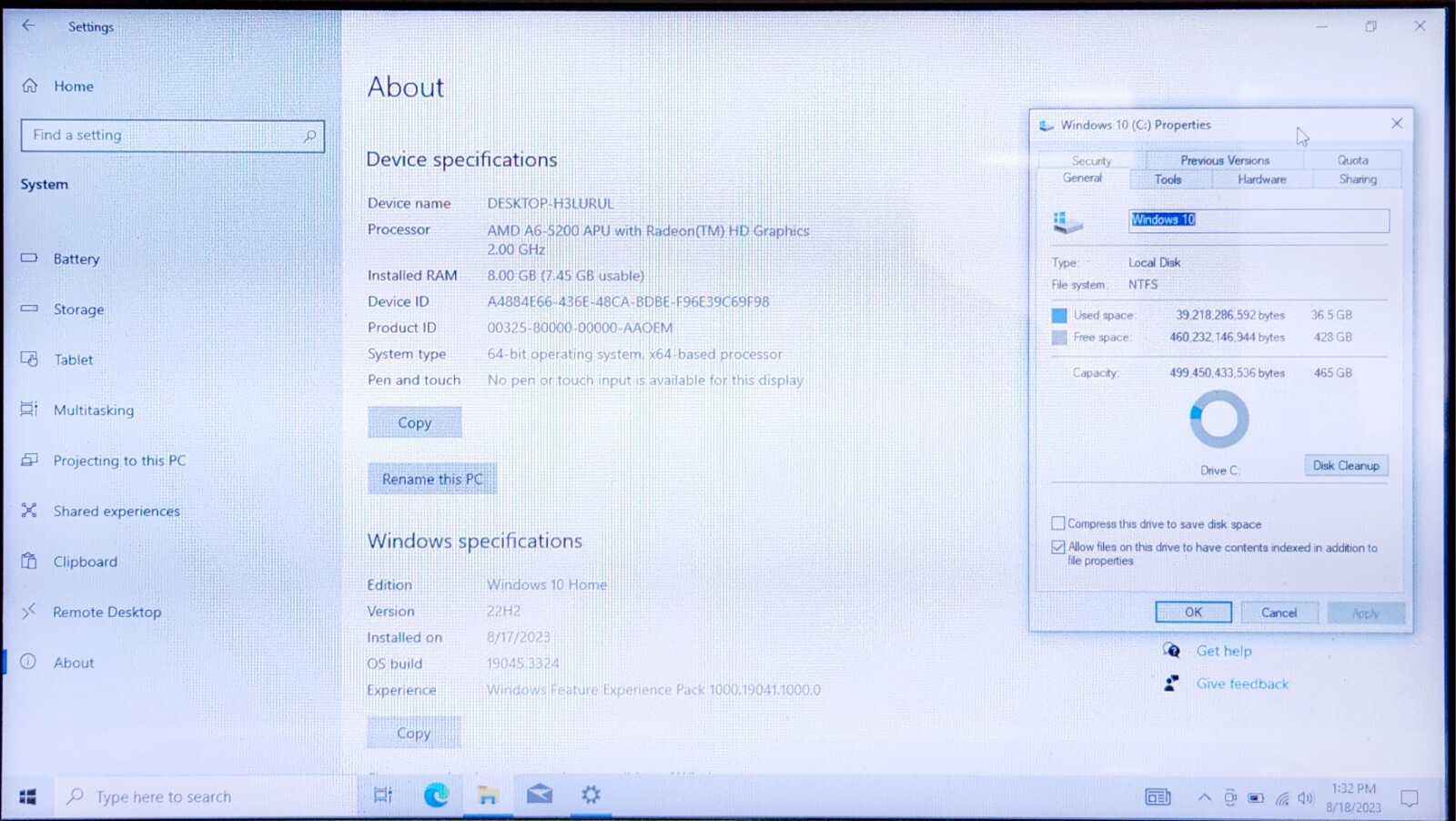
Task: Switch to the Previous Versions tab
Action: click(1225, 160)
